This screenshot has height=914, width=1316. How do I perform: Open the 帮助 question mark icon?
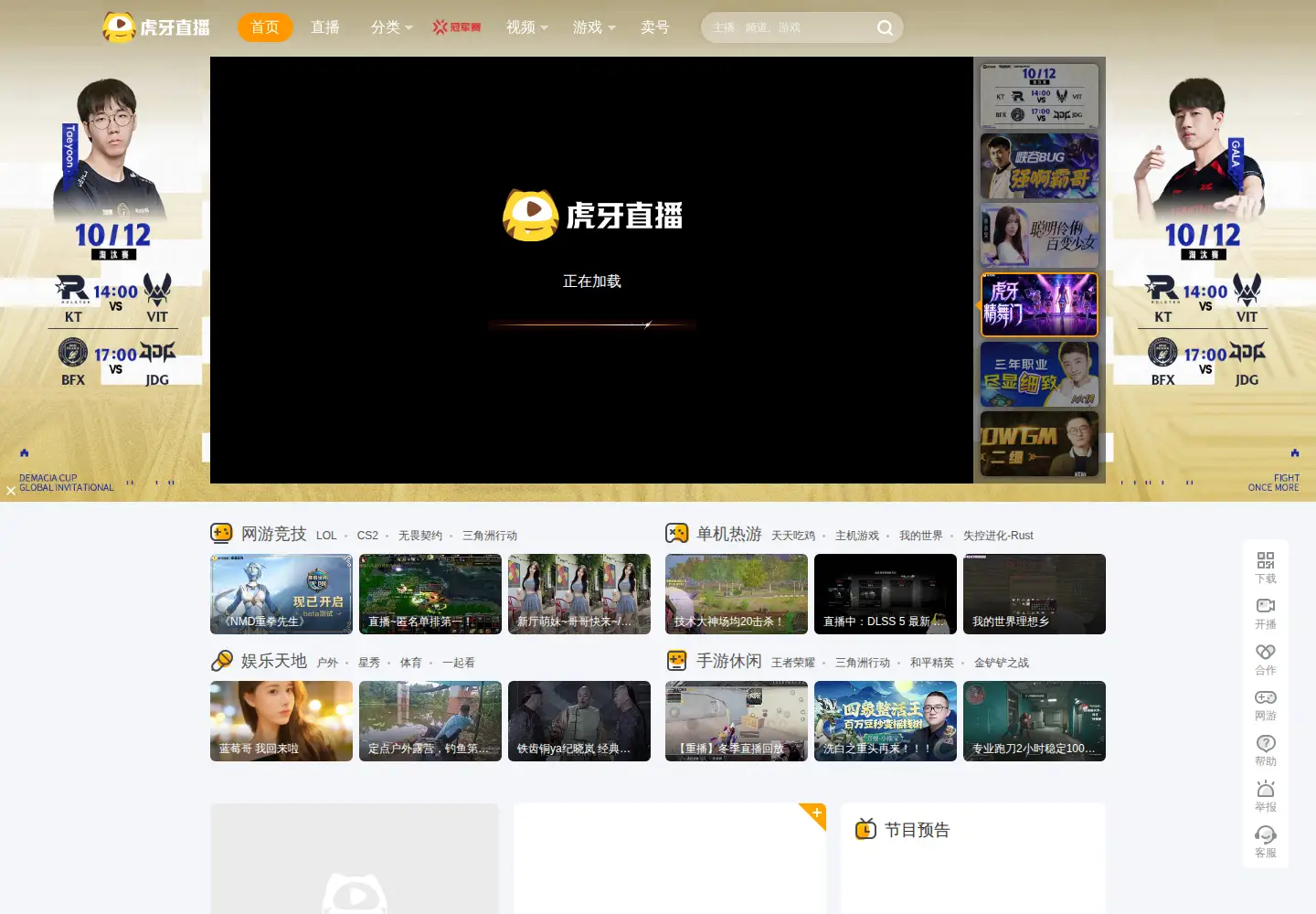(x=1266, y=743)
